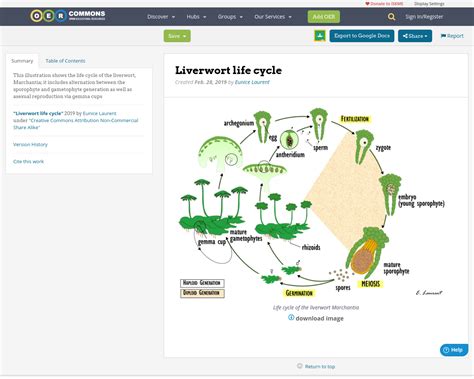
Task: Open author Eunice Laurent link under title
Action: pyautogui.click(x=252, y=82)
